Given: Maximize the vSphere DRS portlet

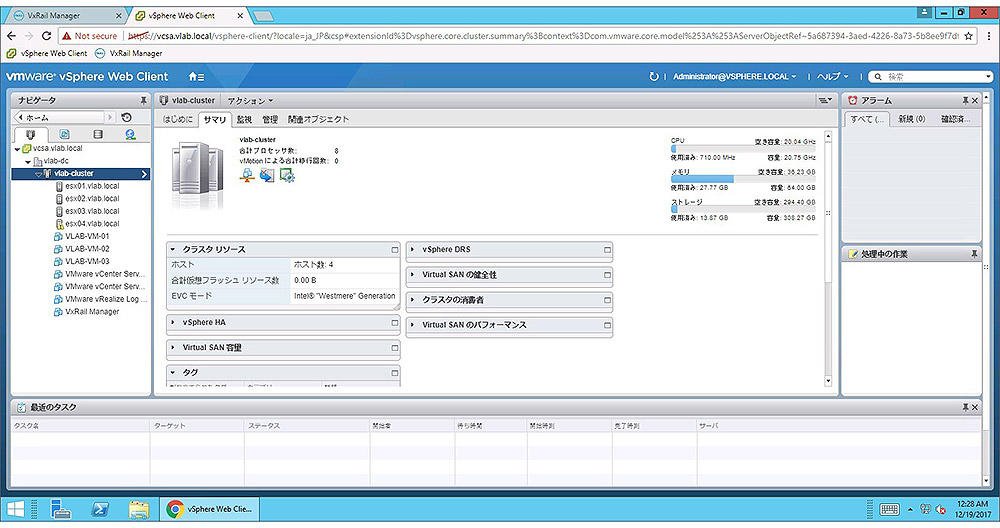Looking at the screenshot, I should coord(607,249).
